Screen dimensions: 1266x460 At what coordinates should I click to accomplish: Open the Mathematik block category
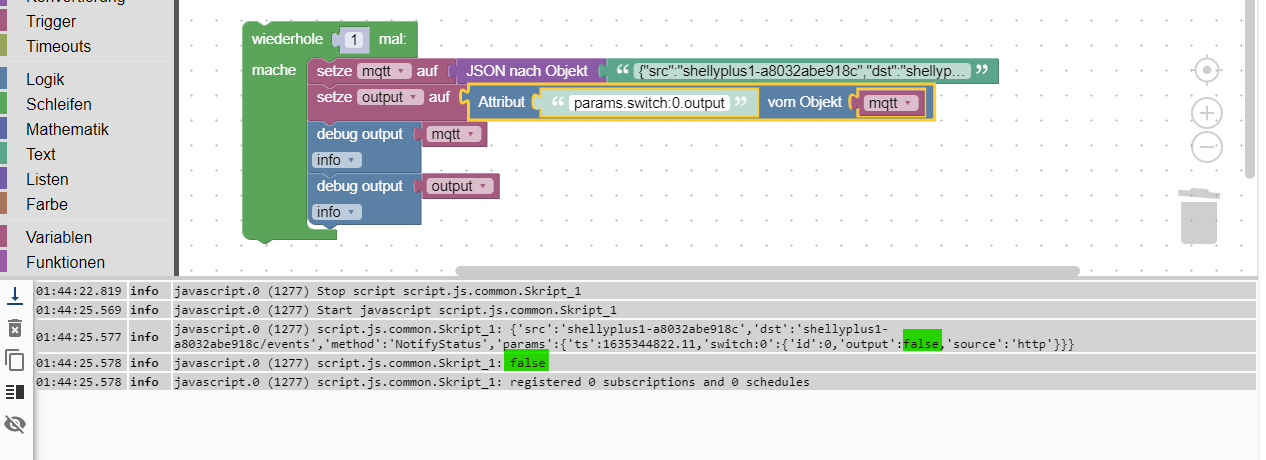pyautogui.click(x=67, y=129)
